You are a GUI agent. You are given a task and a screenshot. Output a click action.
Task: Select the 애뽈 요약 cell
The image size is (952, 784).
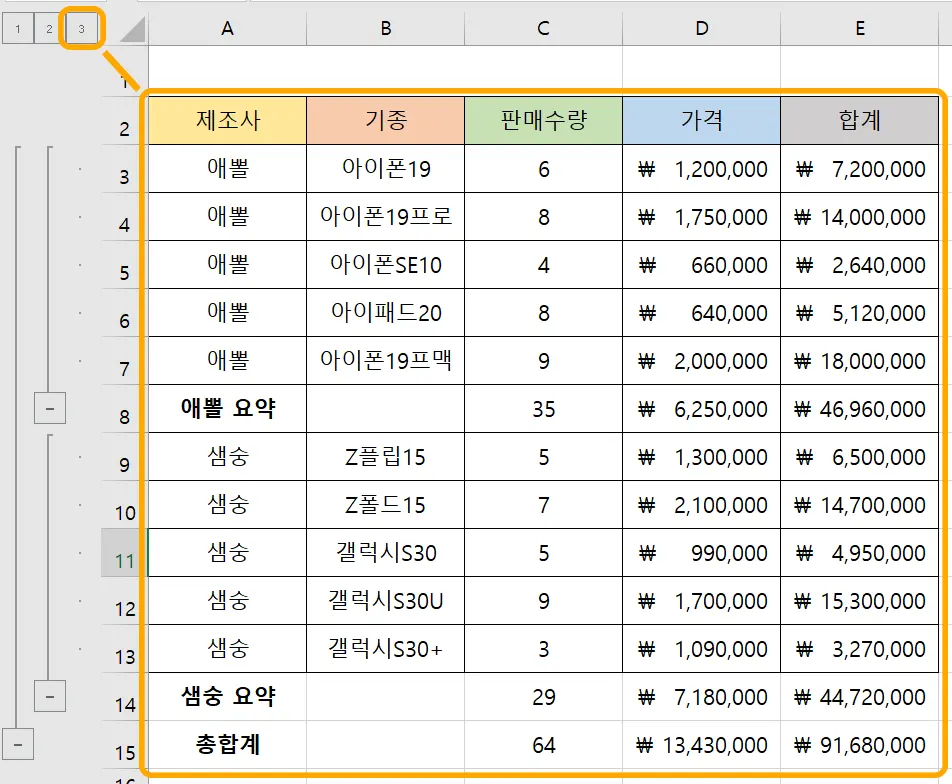click(x=228, y=409)
